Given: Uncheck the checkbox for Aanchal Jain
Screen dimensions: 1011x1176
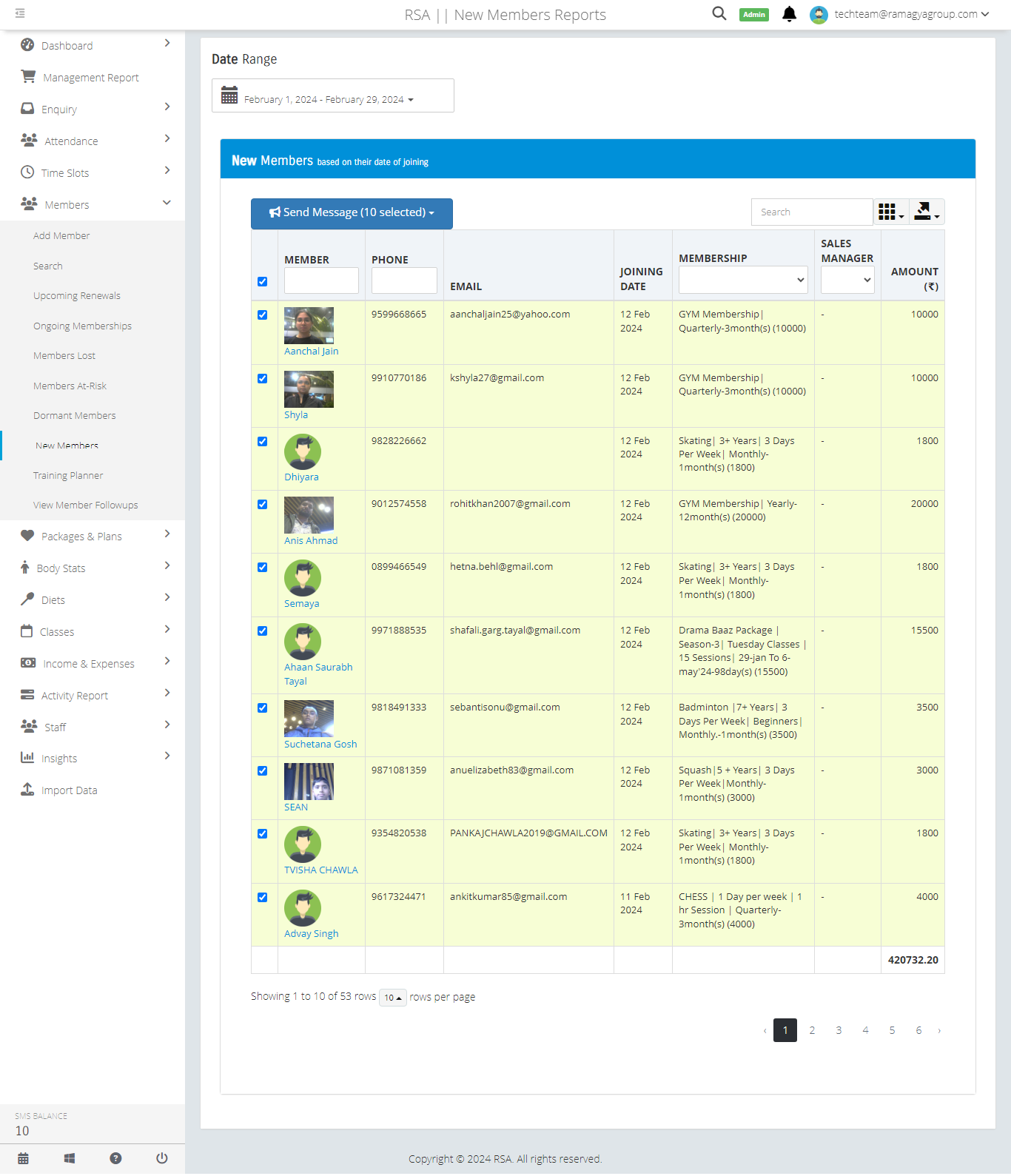Looking at the screenshot, I should (263, 315).
